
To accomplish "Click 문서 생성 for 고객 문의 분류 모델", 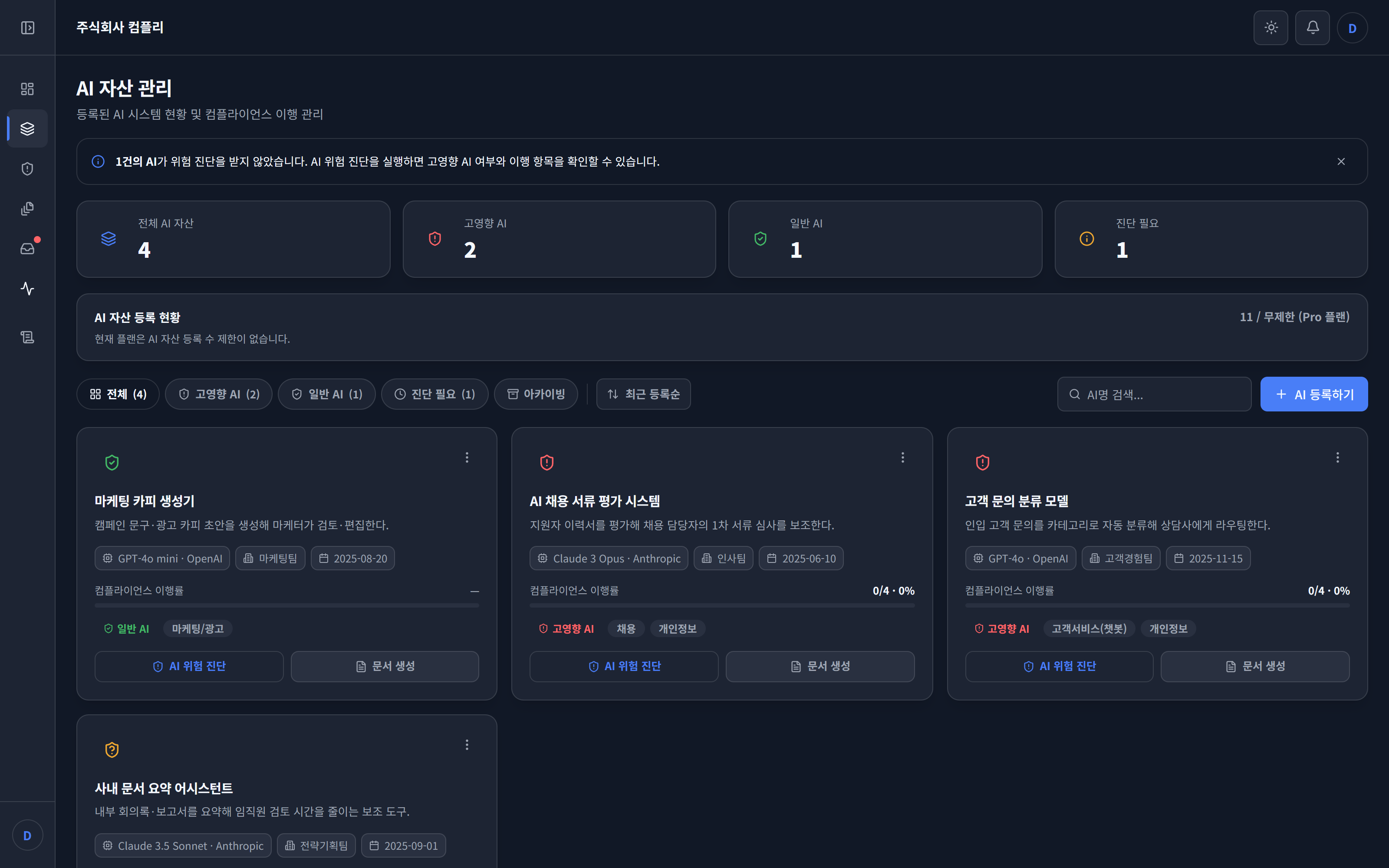I will pyautogui.click(x=1255, y=667).
